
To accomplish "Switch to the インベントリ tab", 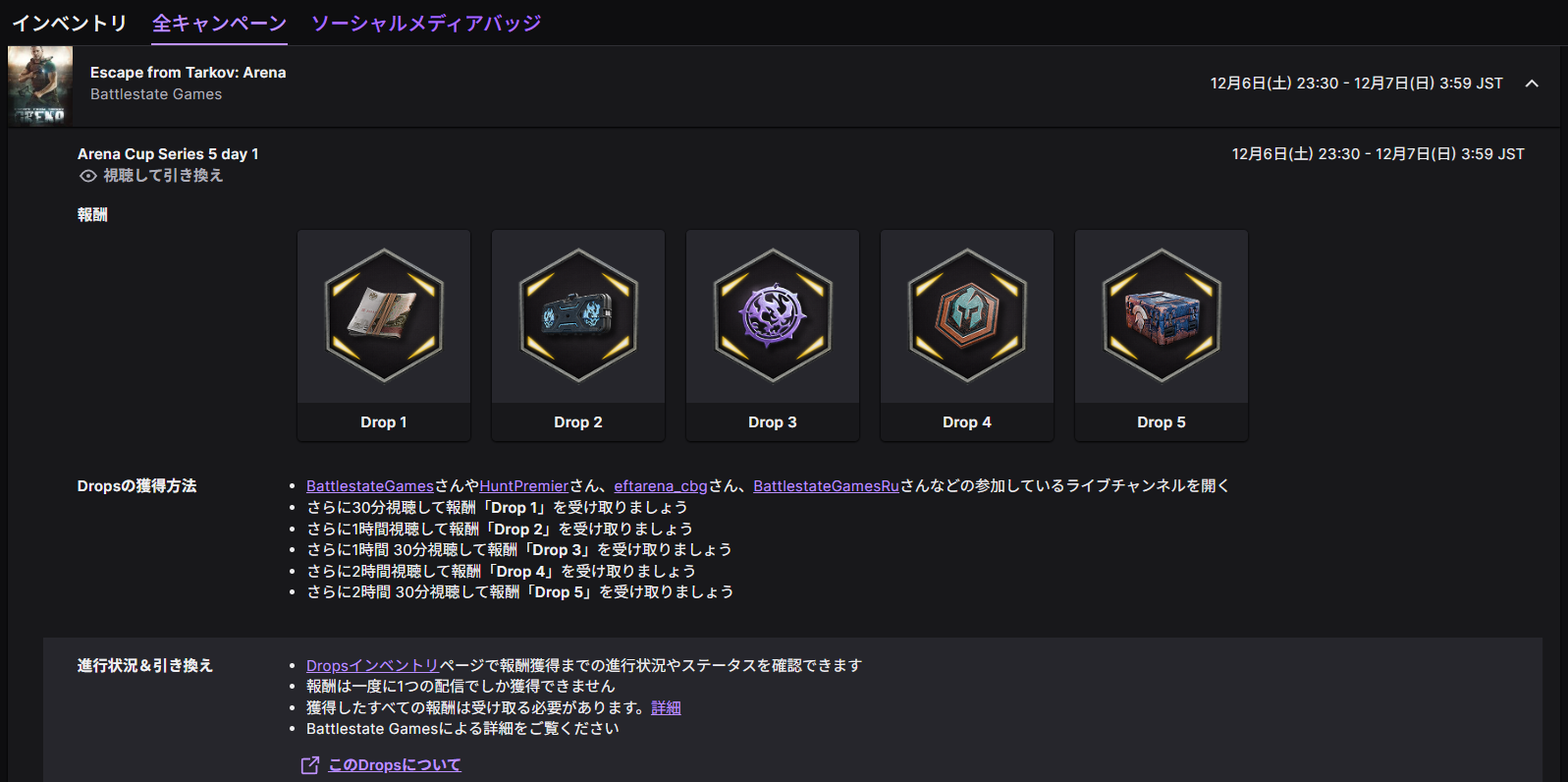I will tap(70, 23).
